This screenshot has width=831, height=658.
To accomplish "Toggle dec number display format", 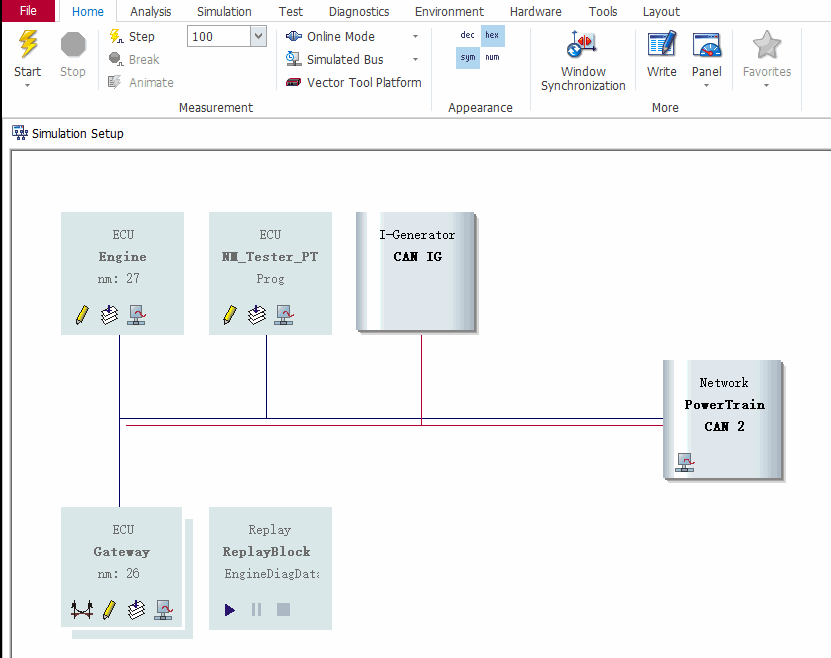I will tap(467, 35).
